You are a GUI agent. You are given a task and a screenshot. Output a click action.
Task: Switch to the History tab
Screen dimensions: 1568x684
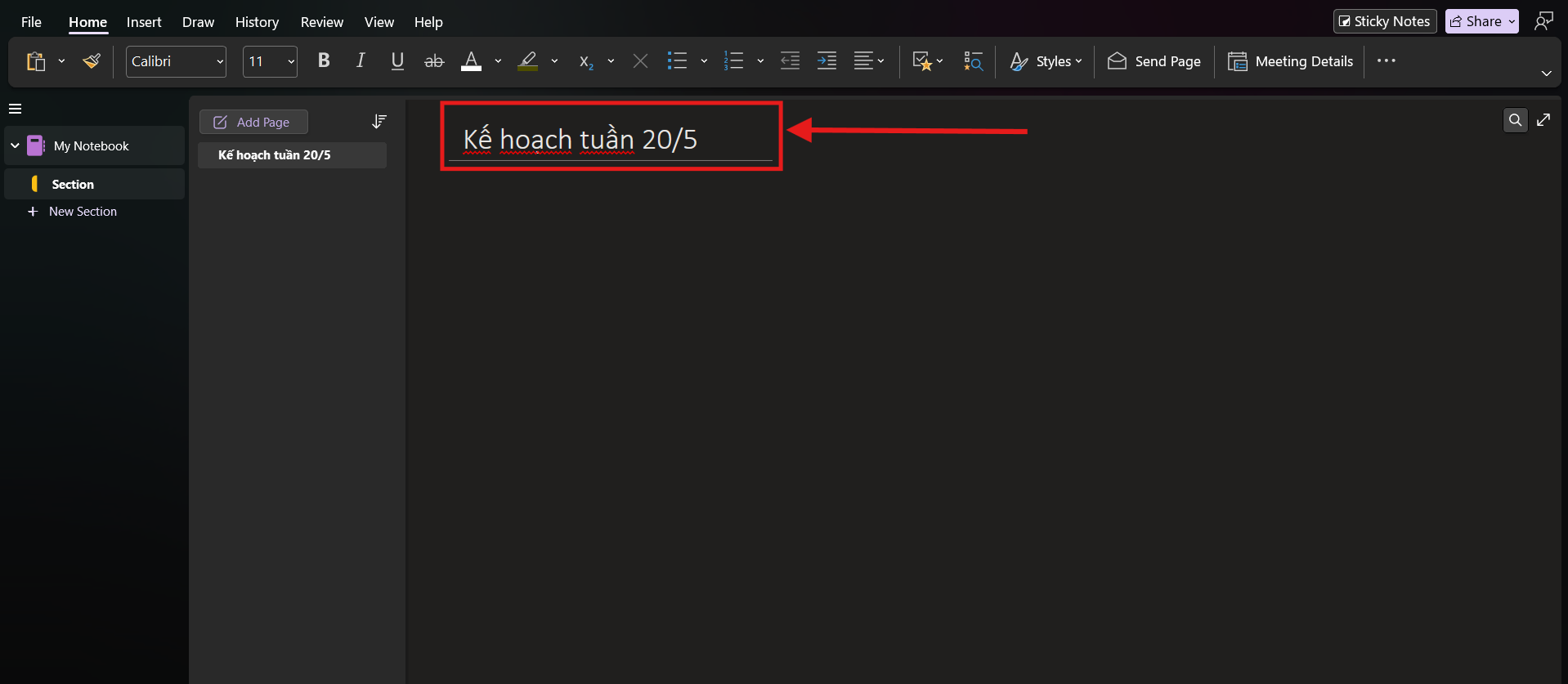pyautogui.click(x=257, y=22)
